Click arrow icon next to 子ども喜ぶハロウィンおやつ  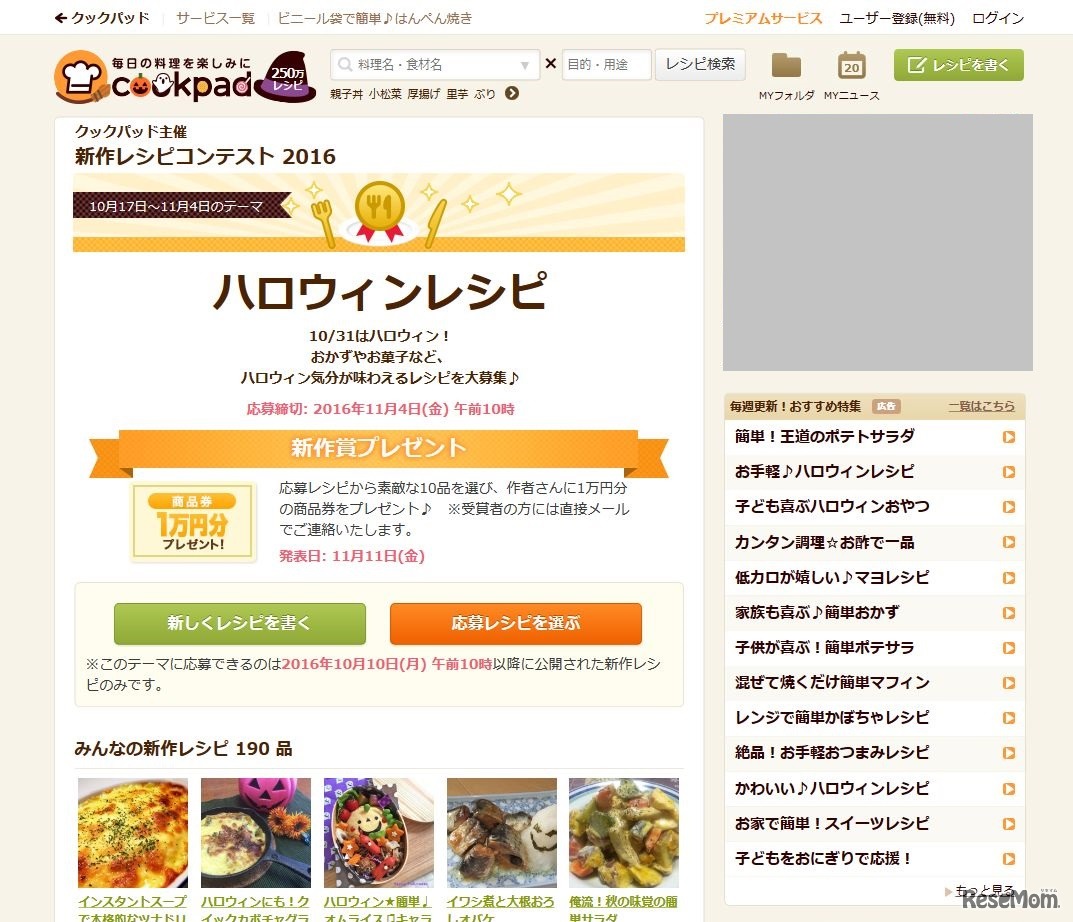pyautogui.click(x=1007, y=506)
